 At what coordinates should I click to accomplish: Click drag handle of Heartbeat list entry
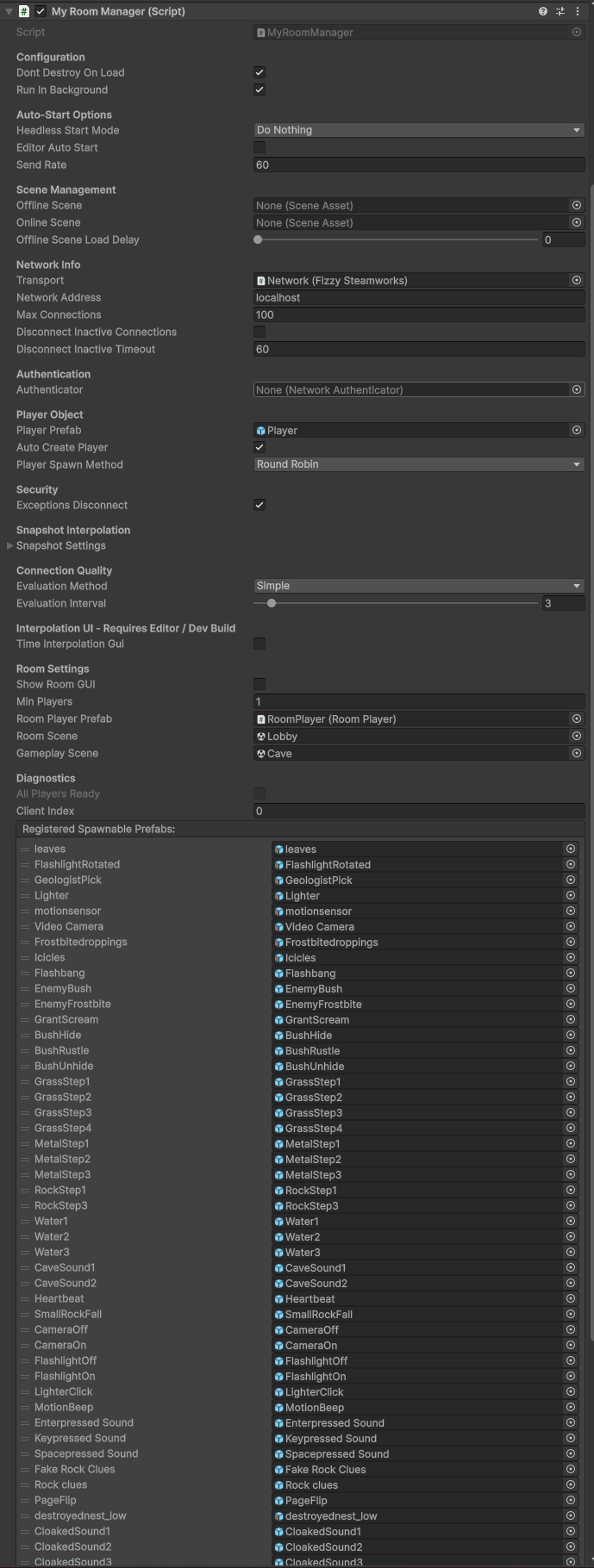pos(25,1298)
